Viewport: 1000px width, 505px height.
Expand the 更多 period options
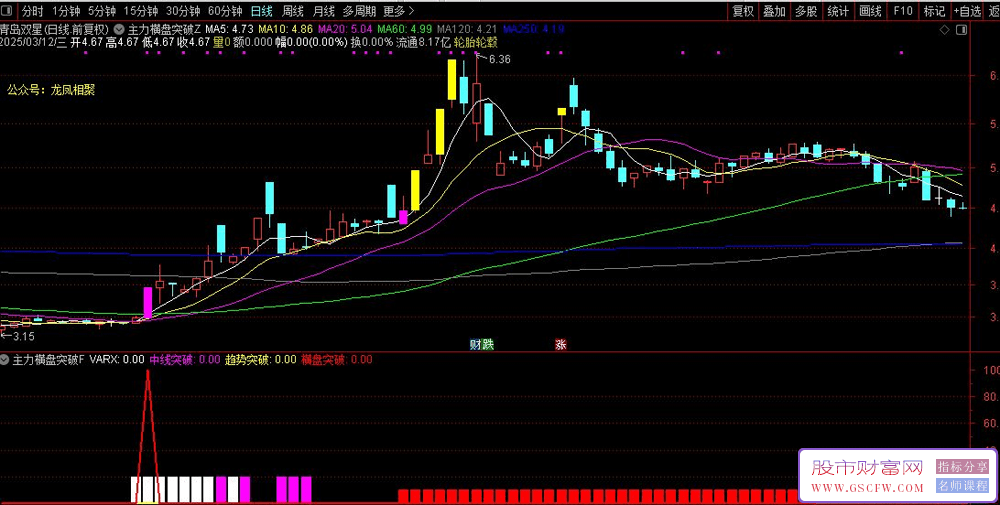coord(399,11)
